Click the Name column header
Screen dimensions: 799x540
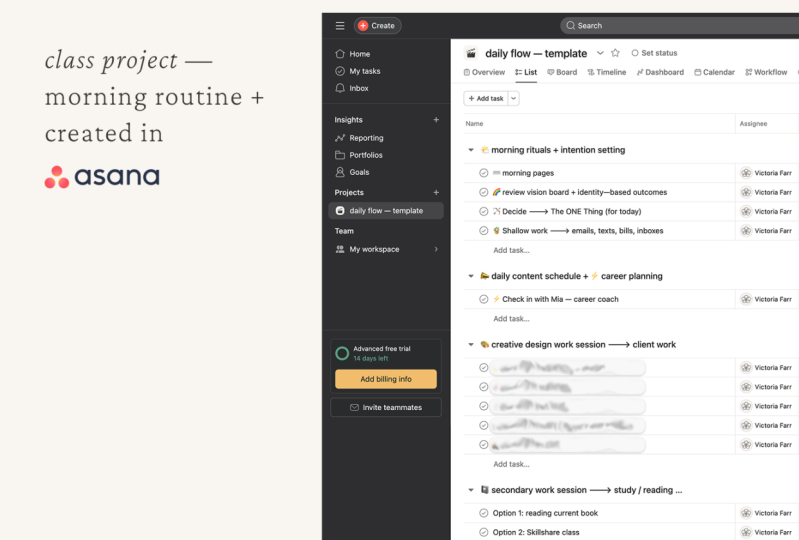(x=474, y=124)
